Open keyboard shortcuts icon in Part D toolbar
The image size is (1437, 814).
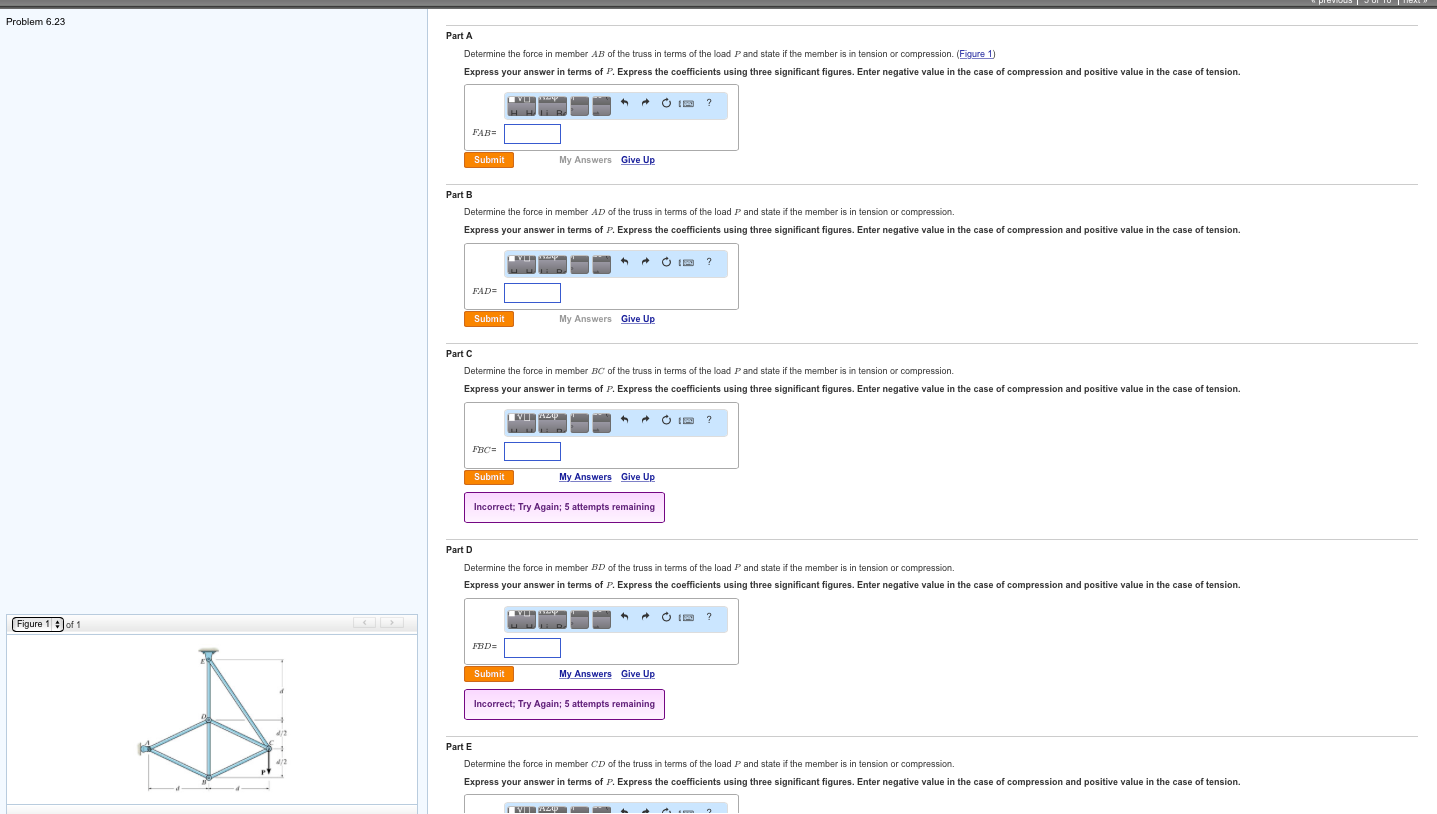click(x=687, y=617)
